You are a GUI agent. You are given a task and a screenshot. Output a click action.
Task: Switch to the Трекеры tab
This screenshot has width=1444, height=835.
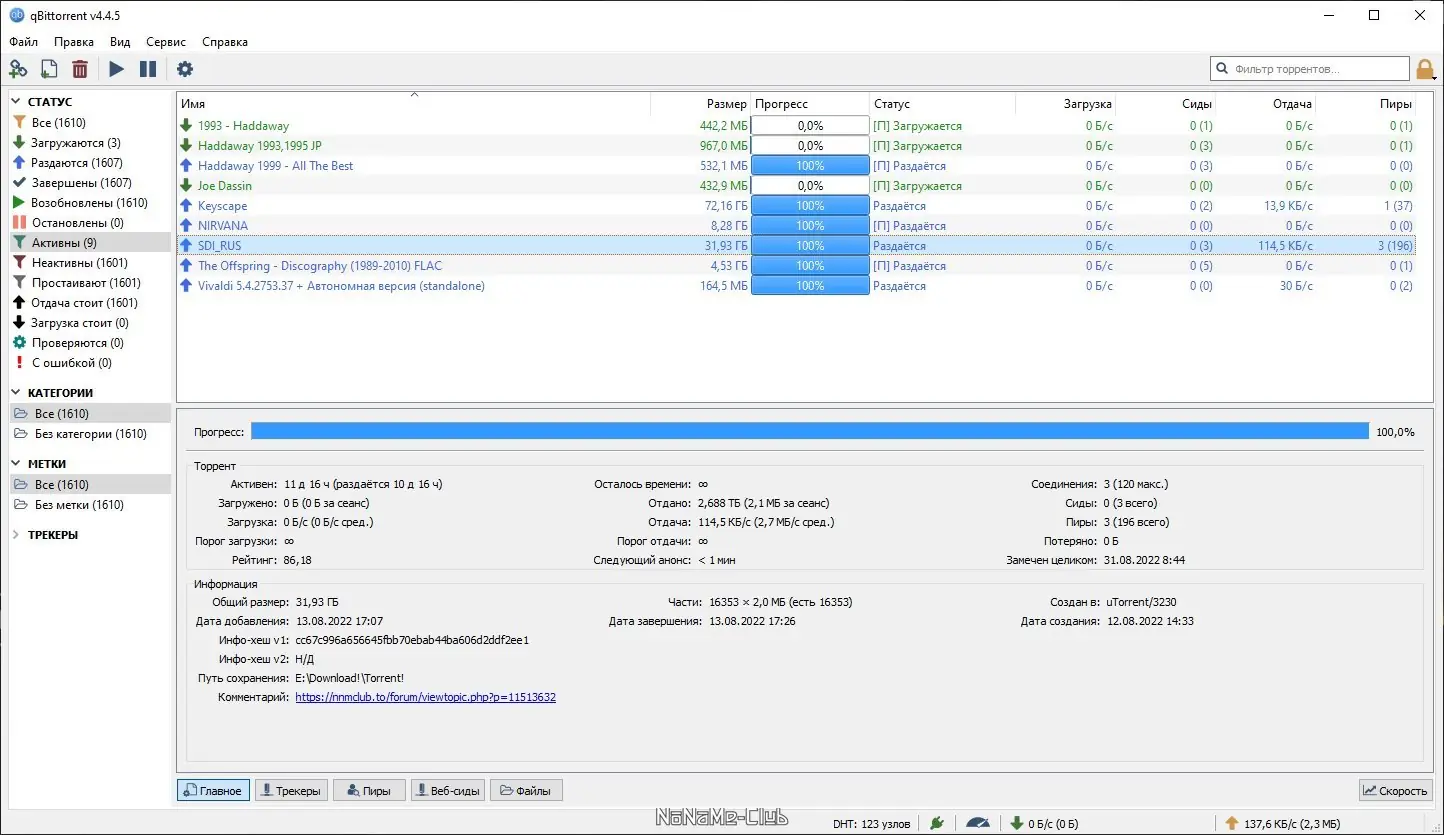291,791
